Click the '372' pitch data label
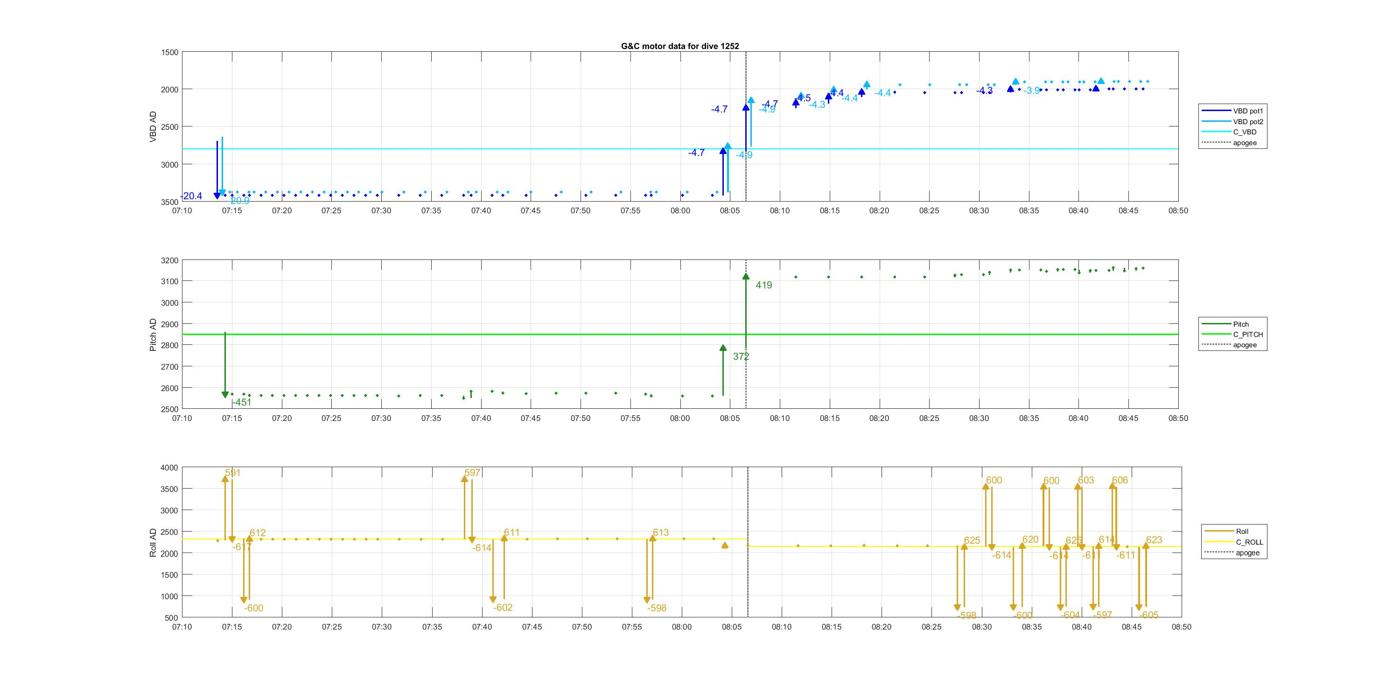This screenshot has width=1400, height=693. (x=741, y=357)
